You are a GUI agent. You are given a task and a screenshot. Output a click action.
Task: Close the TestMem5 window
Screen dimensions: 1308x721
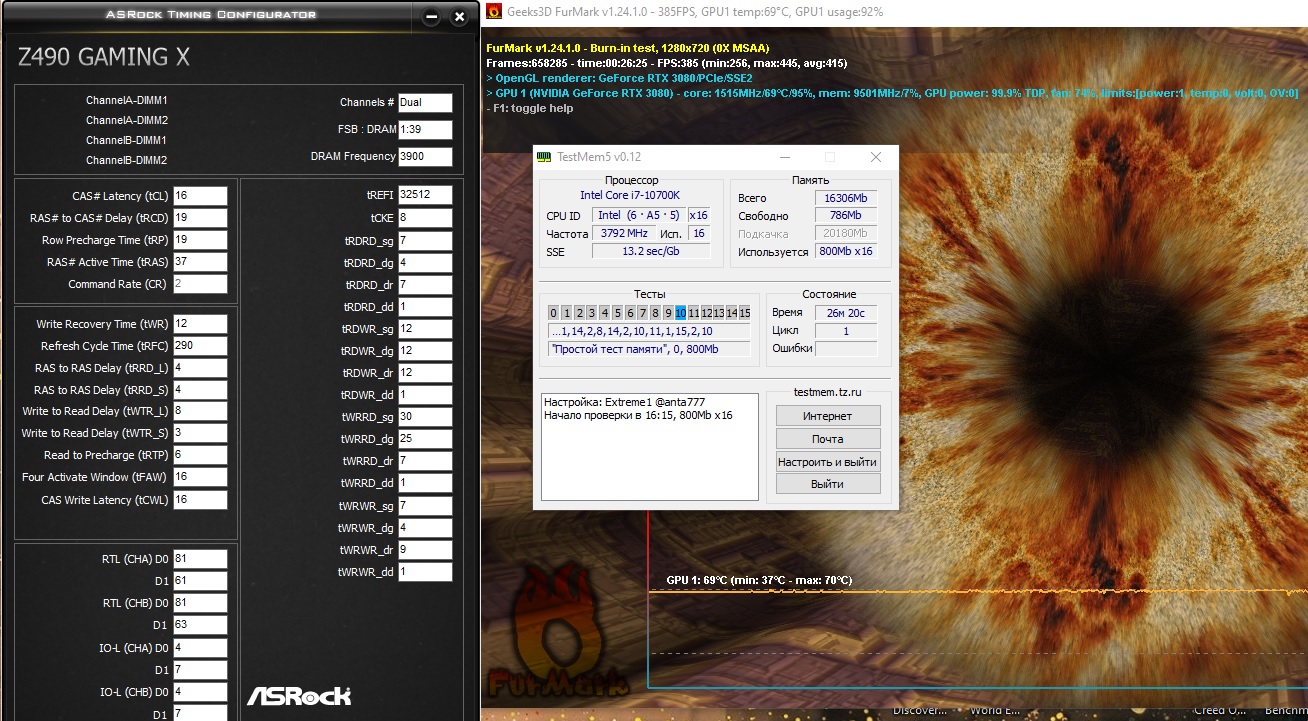[x=876, y=157]
